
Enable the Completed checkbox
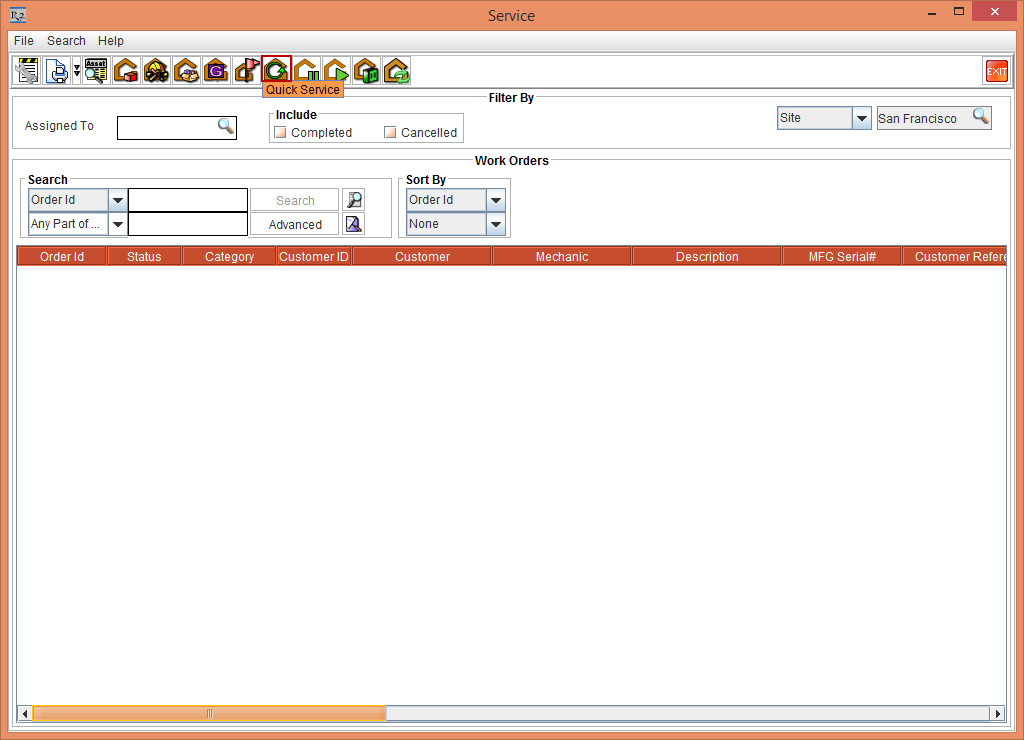pyautogui.click(x=281, y=133)
